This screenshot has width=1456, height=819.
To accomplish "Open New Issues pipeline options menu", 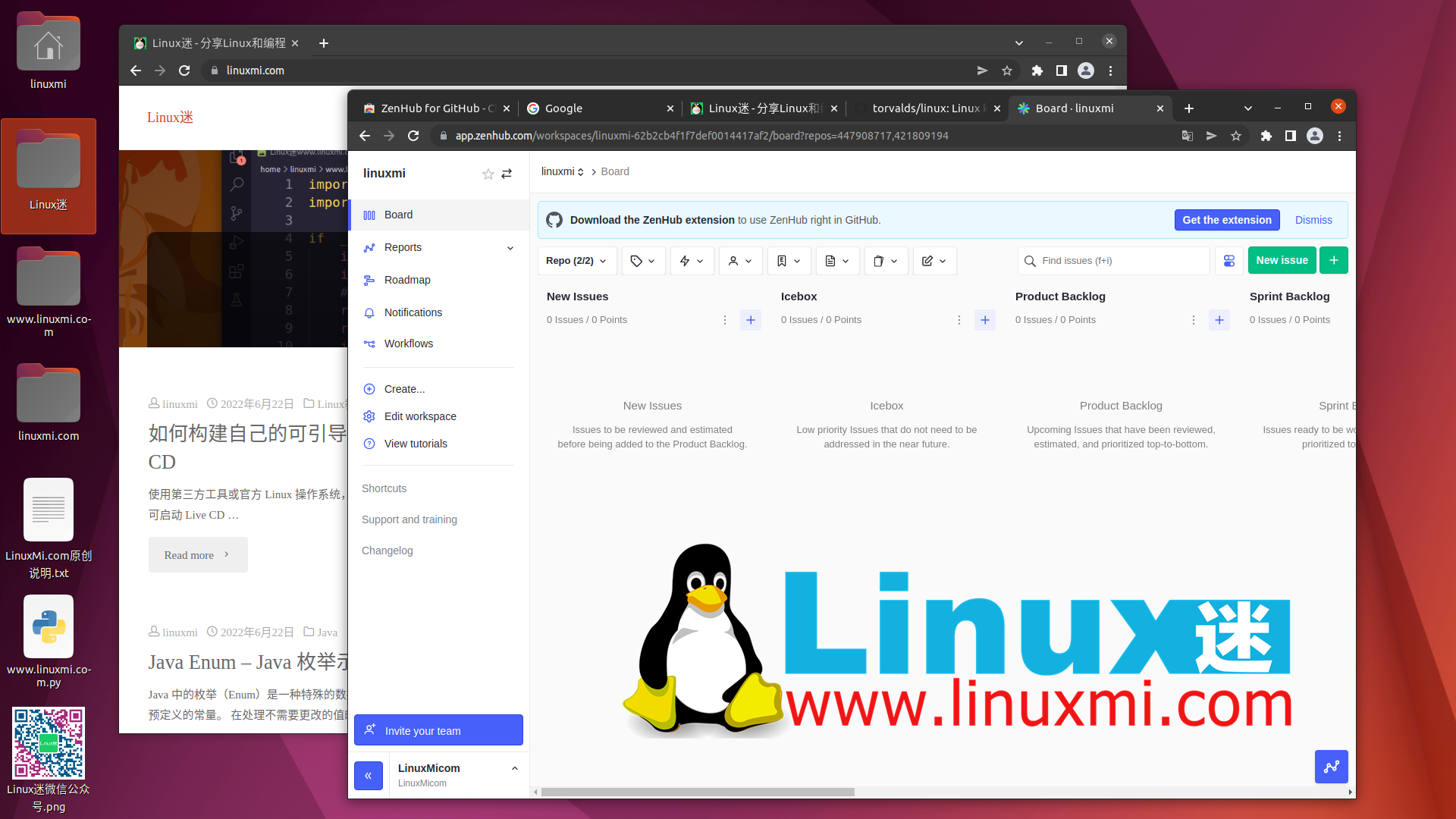I will [725, 320].
